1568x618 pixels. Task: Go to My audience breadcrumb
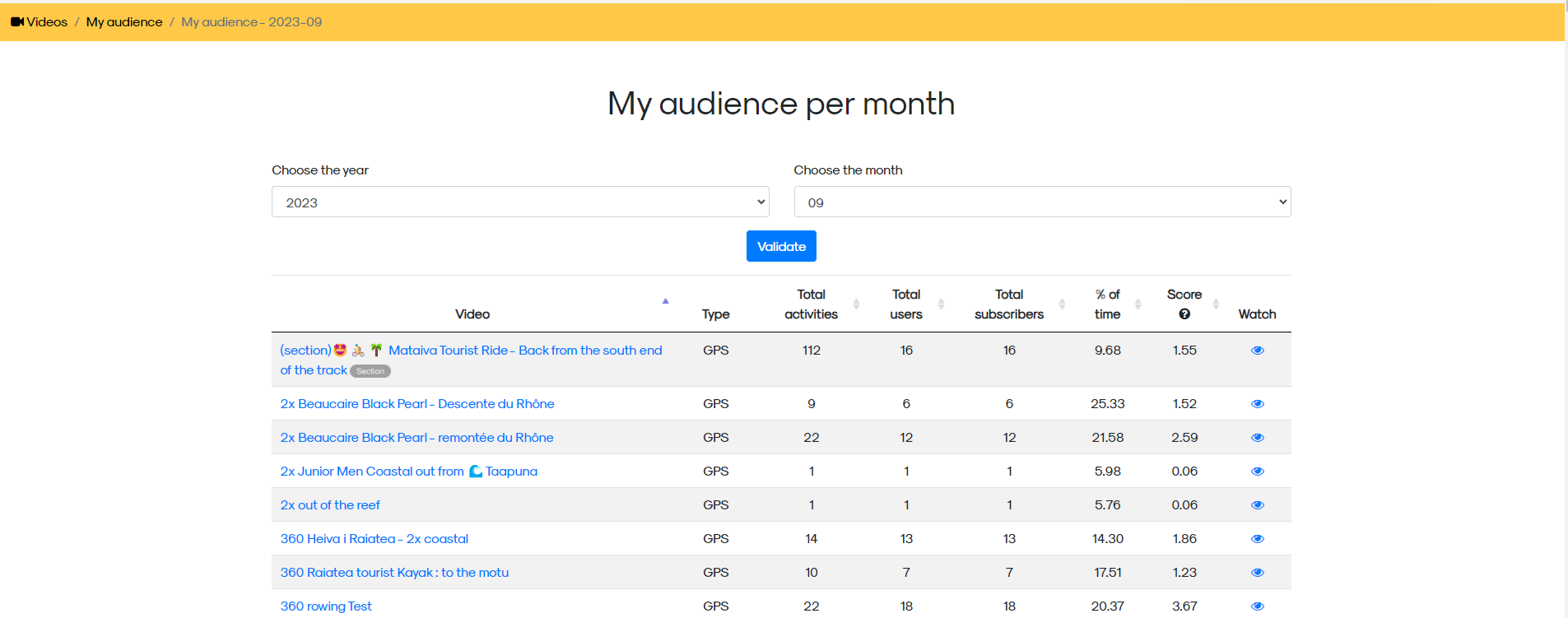click(x=124, y=22)
